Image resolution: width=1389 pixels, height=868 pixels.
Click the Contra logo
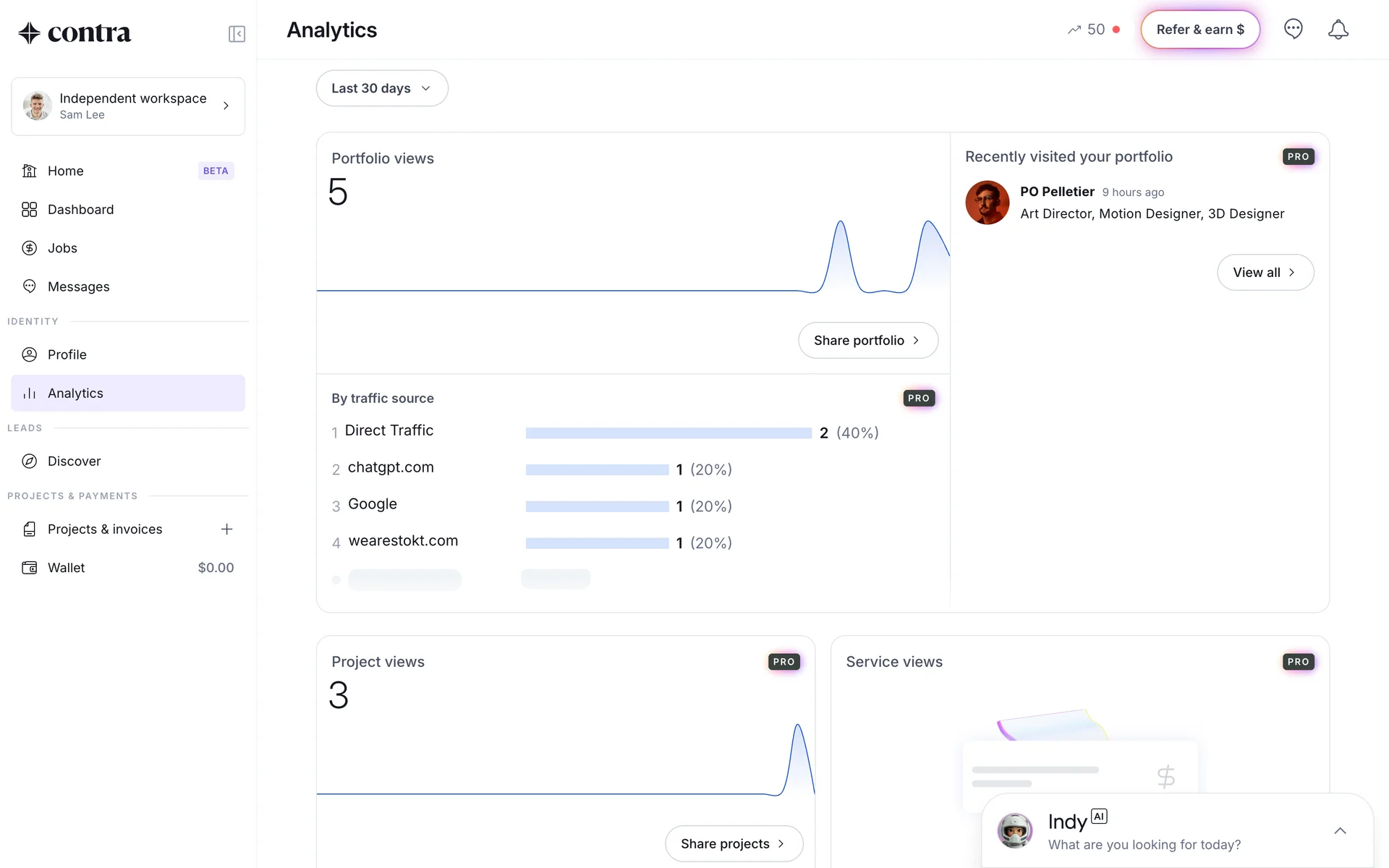coord(75,33)
